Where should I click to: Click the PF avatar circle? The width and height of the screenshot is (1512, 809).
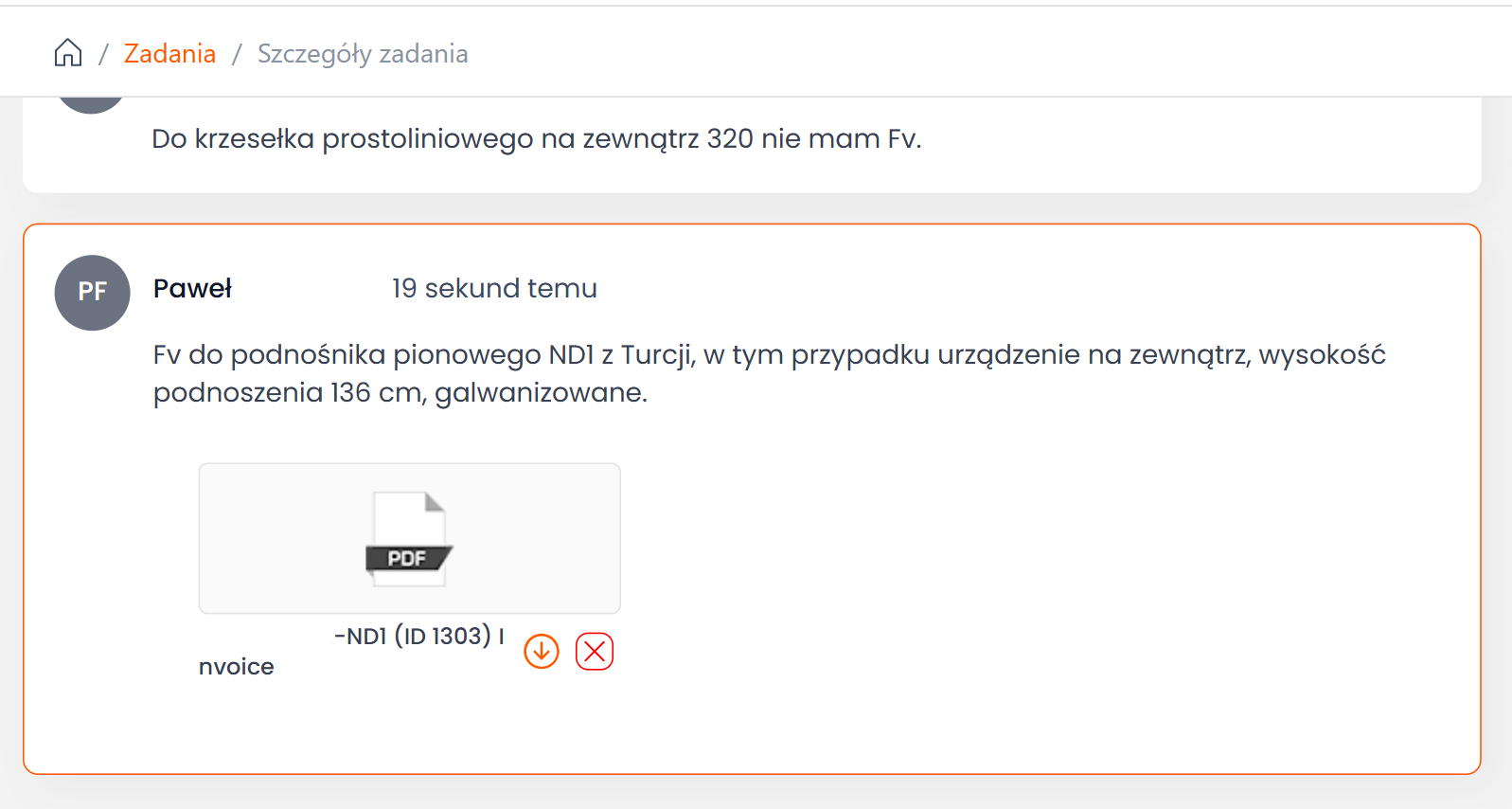coord(93,292)
